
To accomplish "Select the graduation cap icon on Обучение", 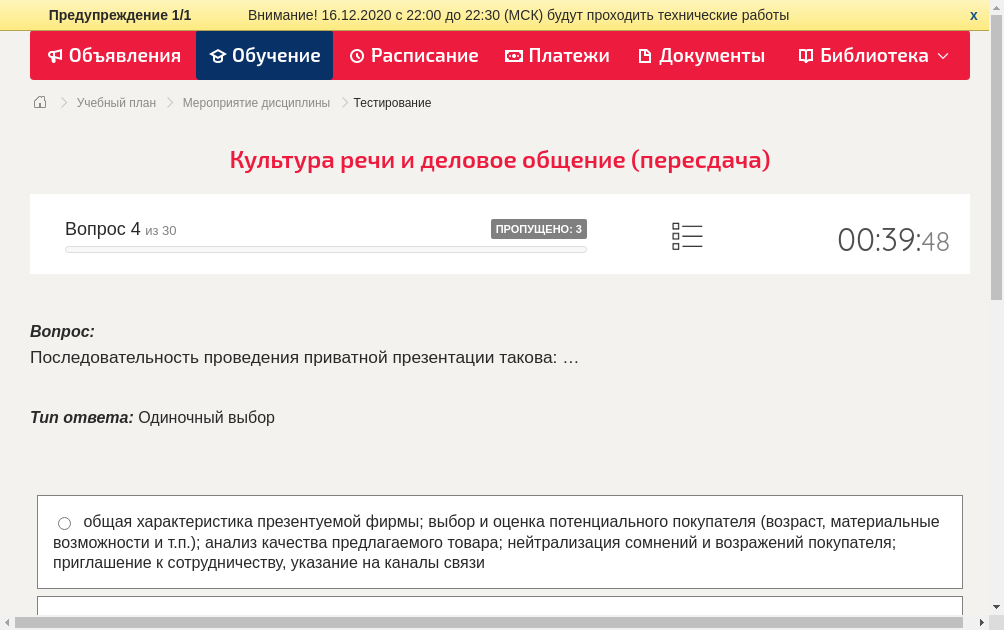I will coord(219,56).
